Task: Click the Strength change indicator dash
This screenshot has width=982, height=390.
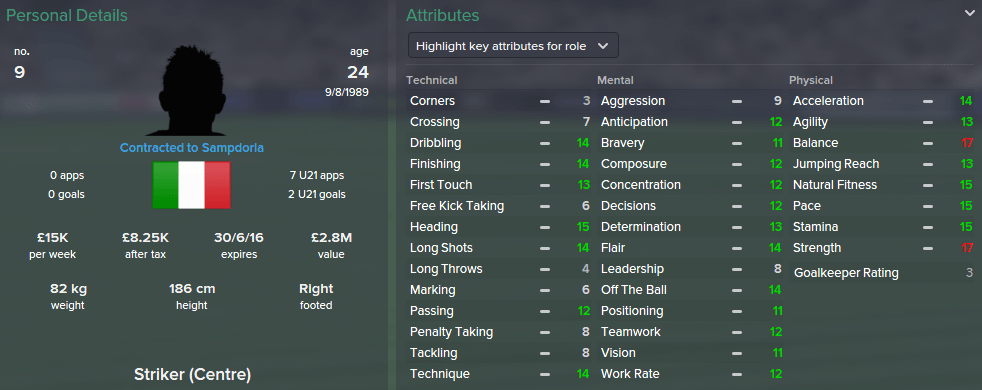Action: coord(928,248)
